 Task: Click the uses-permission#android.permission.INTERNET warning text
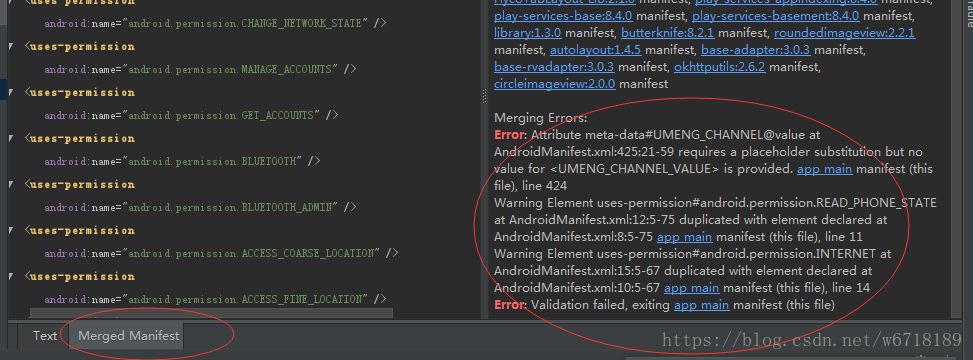(736, 253)
